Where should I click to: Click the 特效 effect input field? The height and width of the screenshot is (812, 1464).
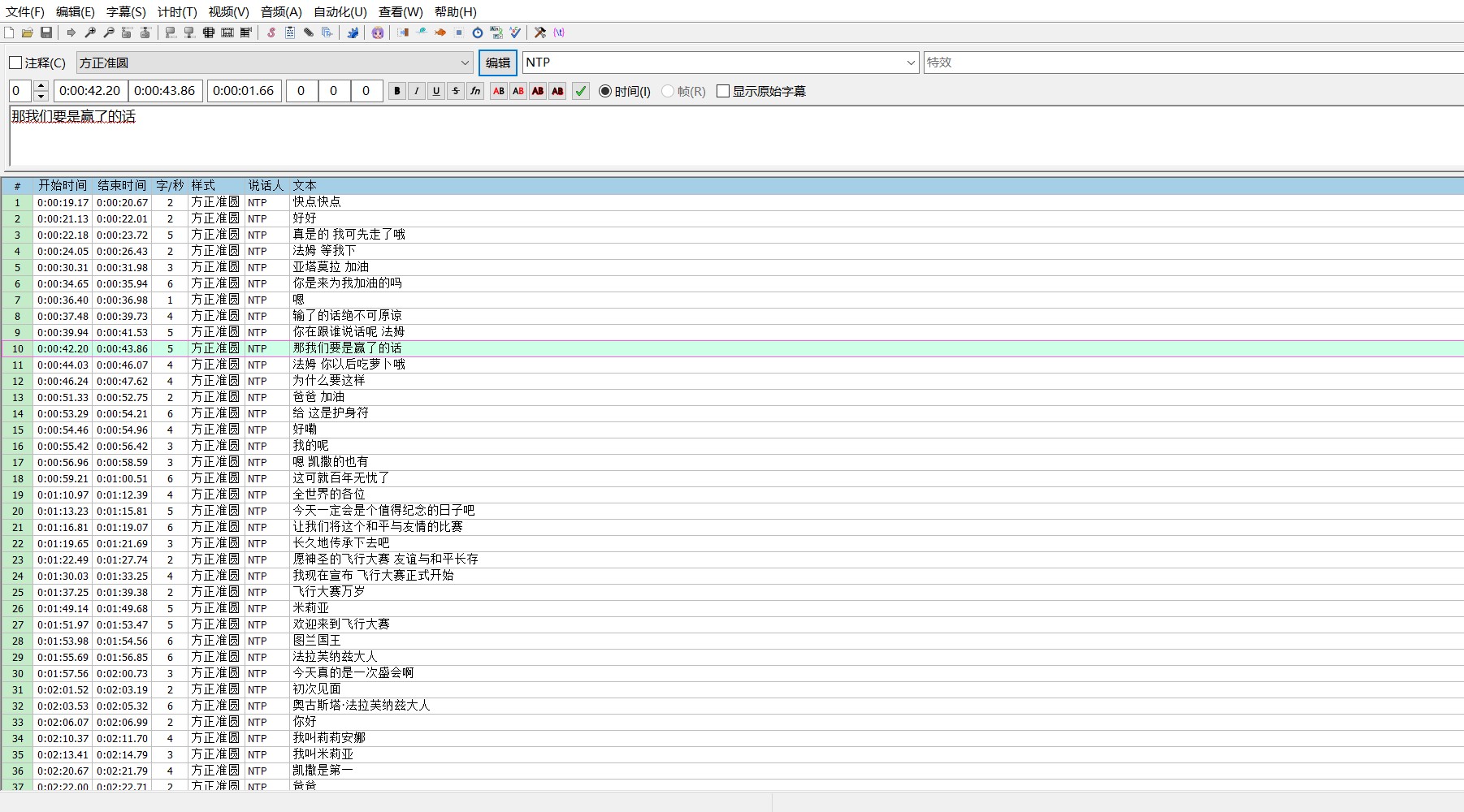[x=1193, y=63]
